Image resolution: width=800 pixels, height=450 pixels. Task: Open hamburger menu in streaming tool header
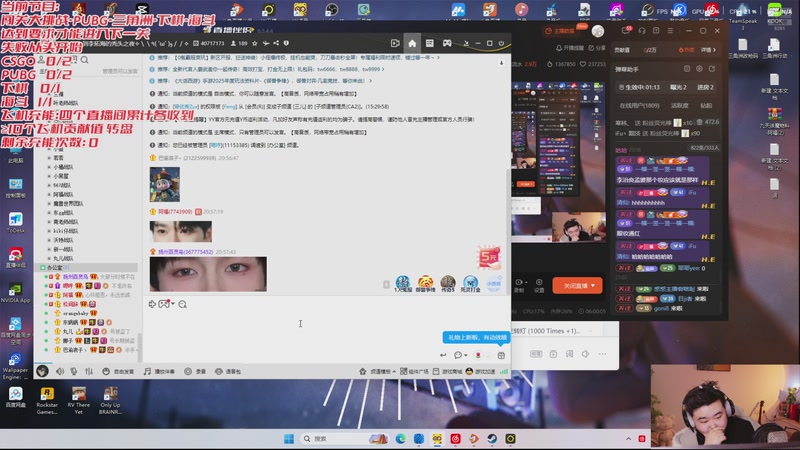[670, 31]
